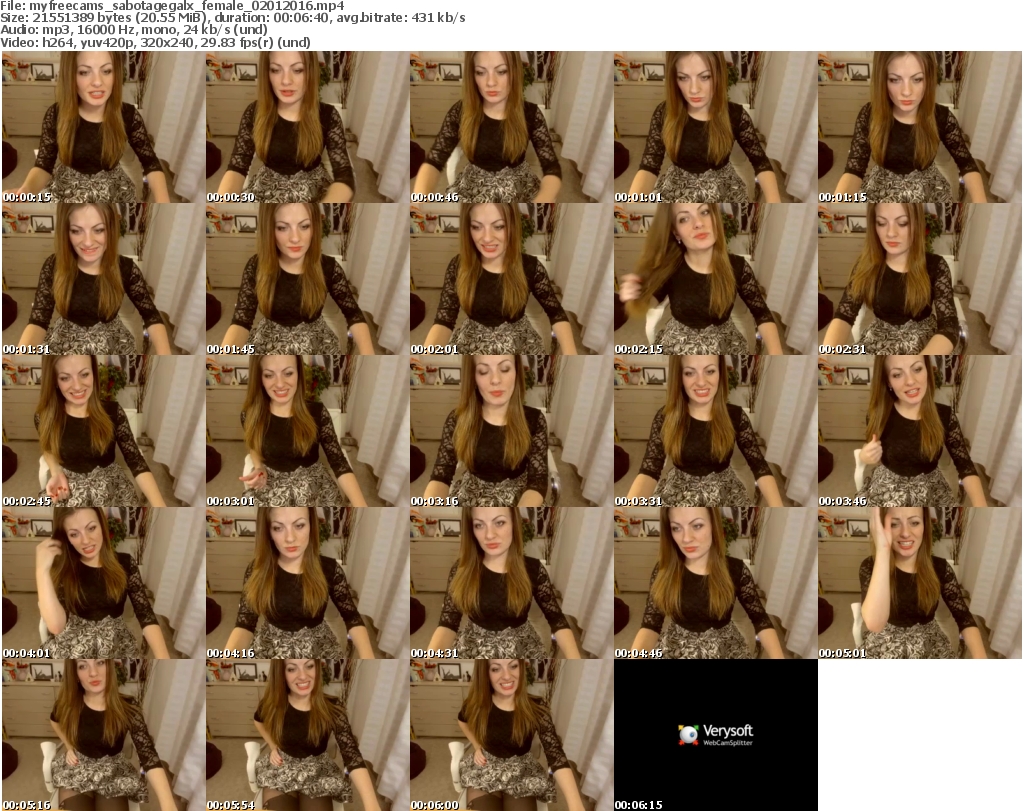Select the thumbnail stamped 00:05:54

308,735
